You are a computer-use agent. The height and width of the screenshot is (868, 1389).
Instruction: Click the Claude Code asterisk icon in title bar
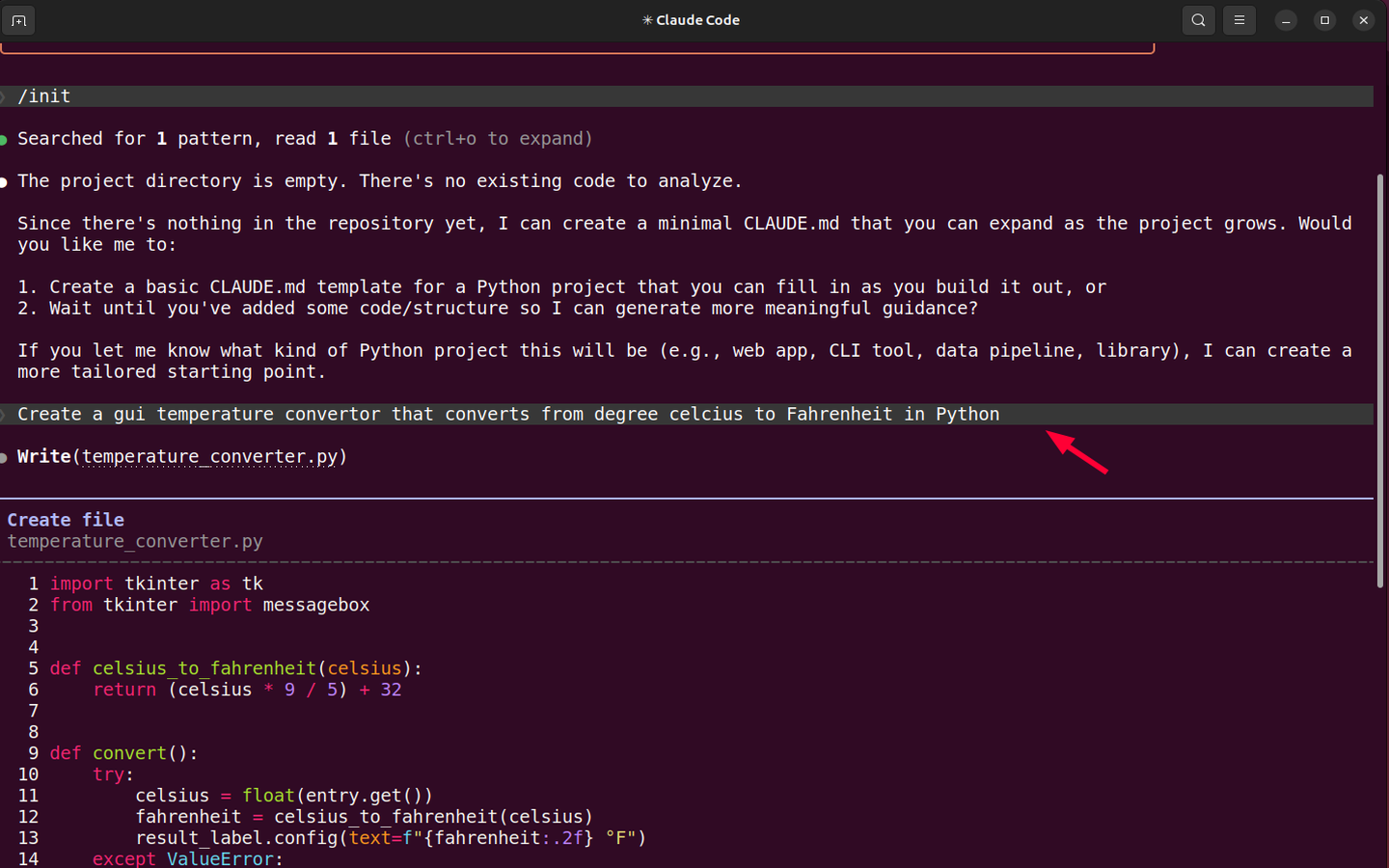coord(648,19)
